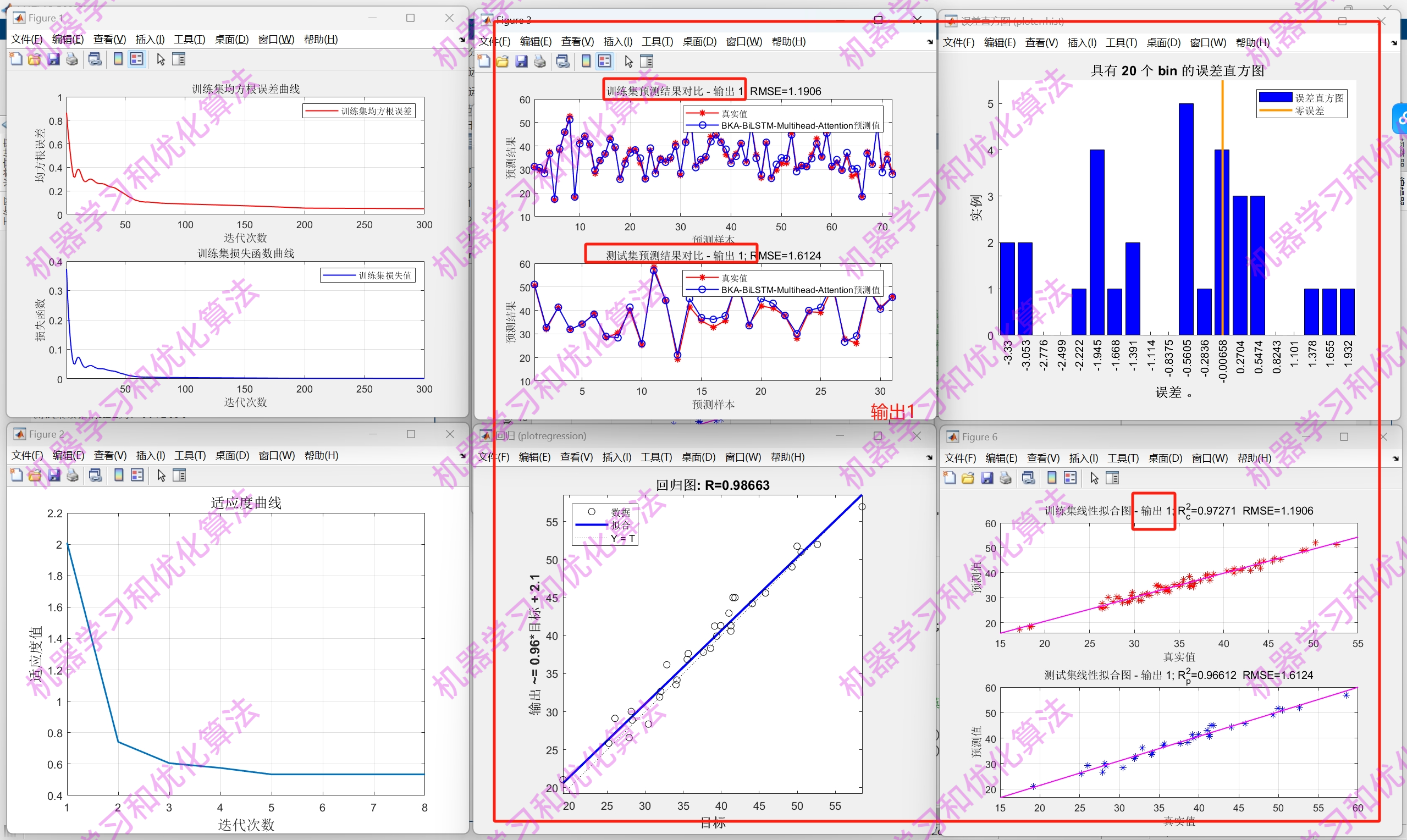Click blue 误差直方图 legend color patch
1407x840 pixels.
click(x=1274, y=97)
